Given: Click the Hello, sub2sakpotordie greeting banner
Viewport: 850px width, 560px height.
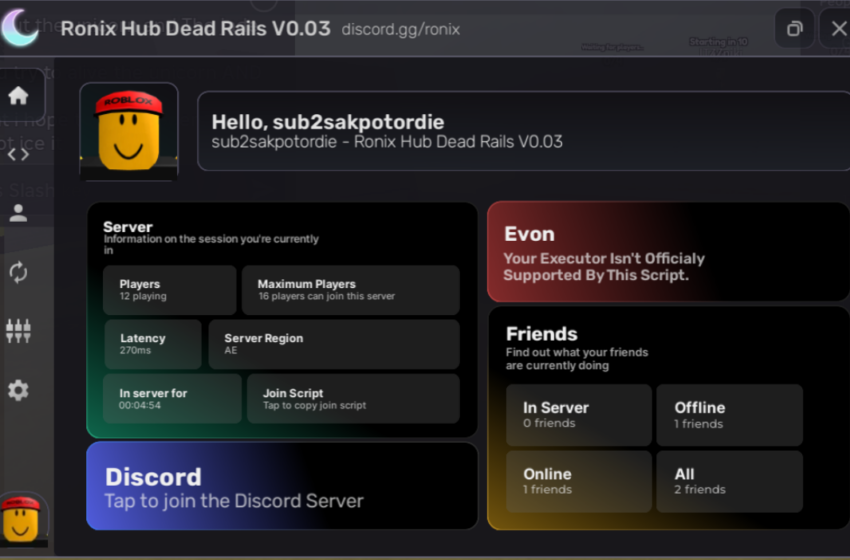Looking at the screenshot, I should 524,131.
